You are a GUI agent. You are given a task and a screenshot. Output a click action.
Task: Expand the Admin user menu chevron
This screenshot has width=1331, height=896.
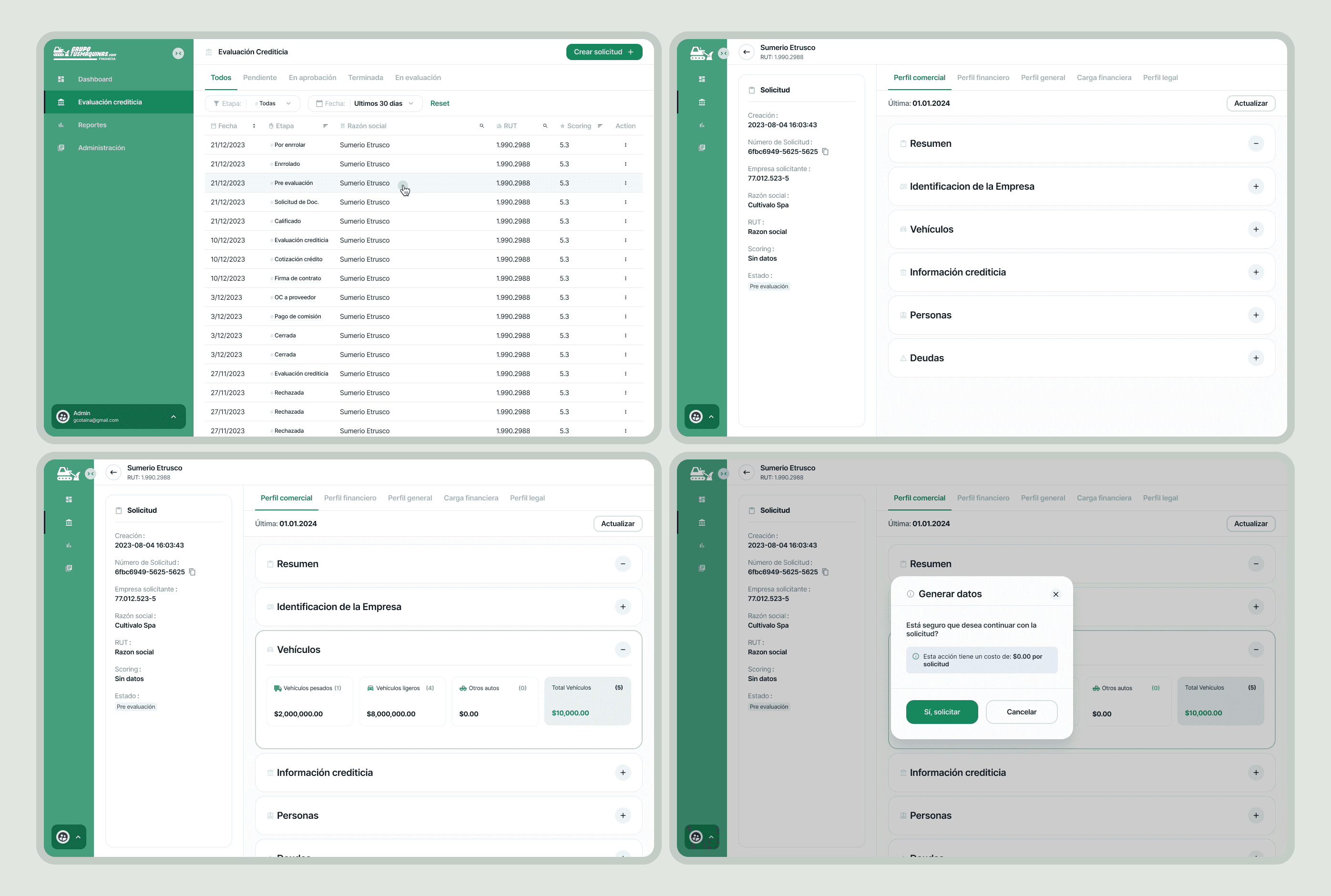click(x=173, y=417)
